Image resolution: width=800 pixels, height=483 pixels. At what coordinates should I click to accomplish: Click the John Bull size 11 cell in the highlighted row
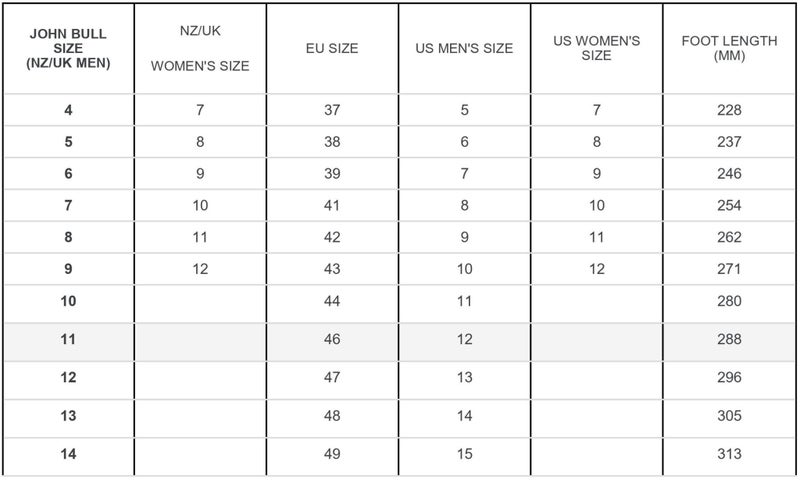[68, 339]
